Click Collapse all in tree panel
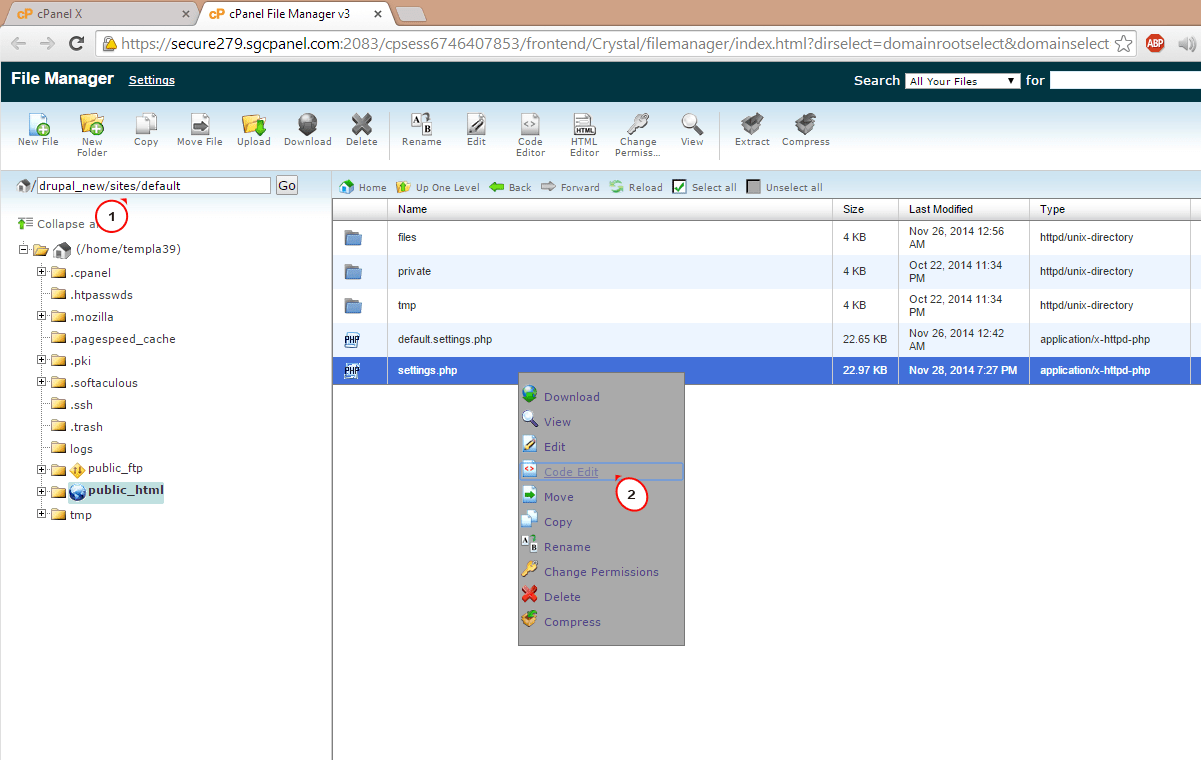 pyautogui.click(x=60, y=224)
